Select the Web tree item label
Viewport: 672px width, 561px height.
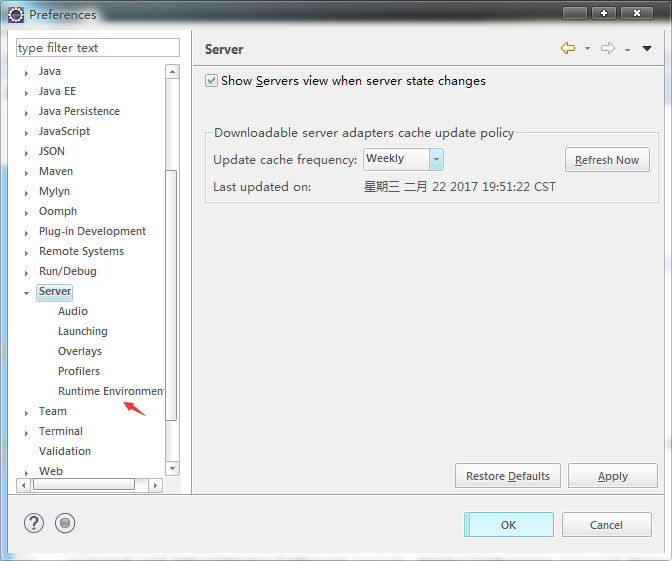coord(51,471)
